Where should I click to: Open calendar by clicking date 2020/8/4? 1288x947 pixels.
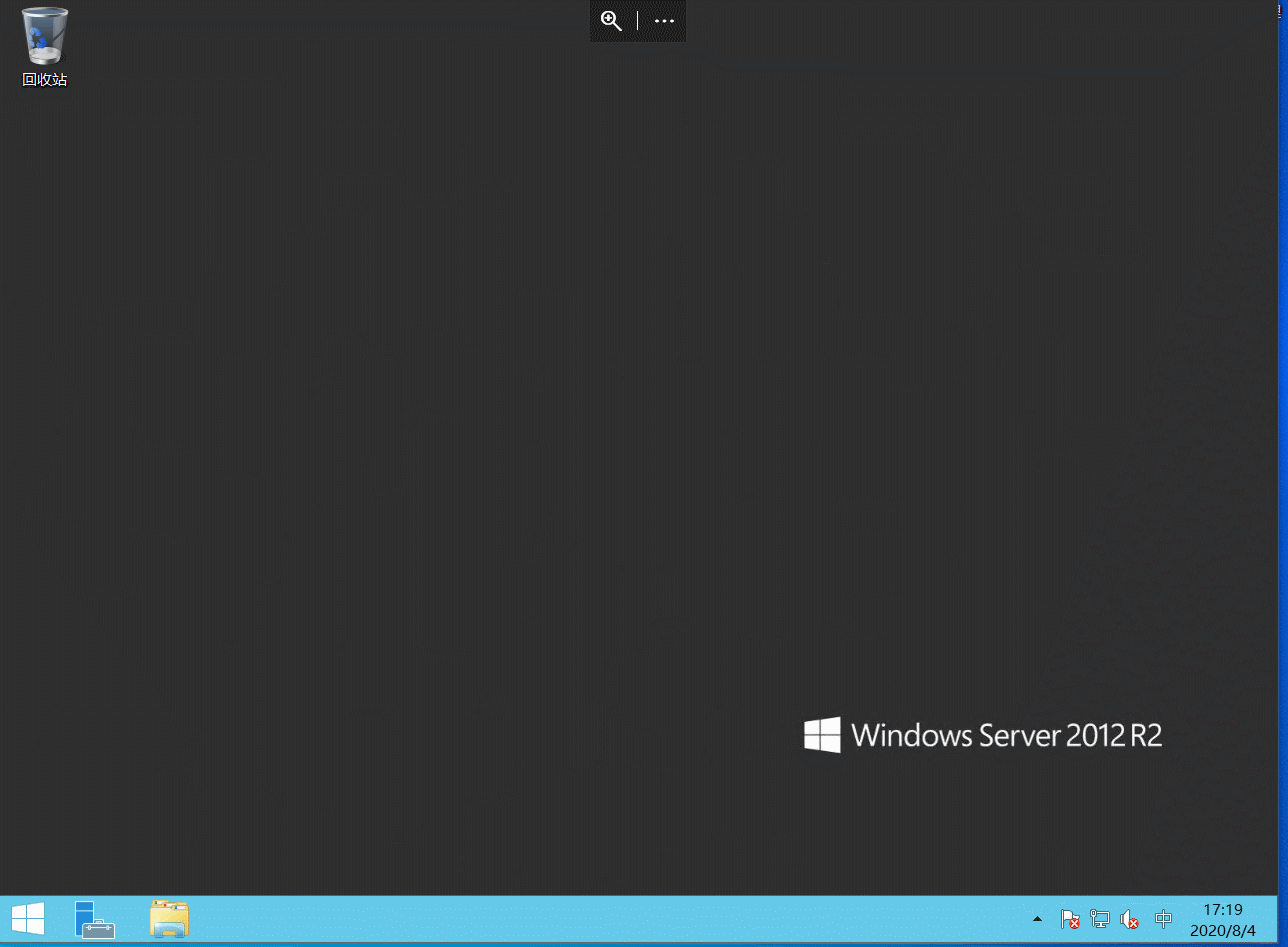(1222, 930)
